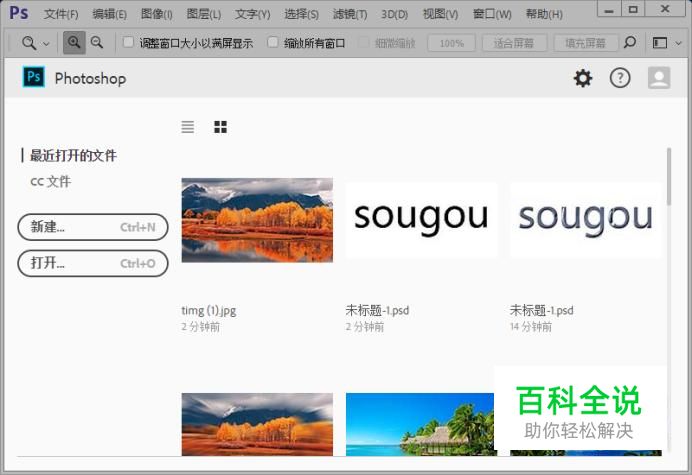The height and width of the screenshot is (475, 692).
Task: Open the 帮助(H) menu
Action: pos(544,14)
